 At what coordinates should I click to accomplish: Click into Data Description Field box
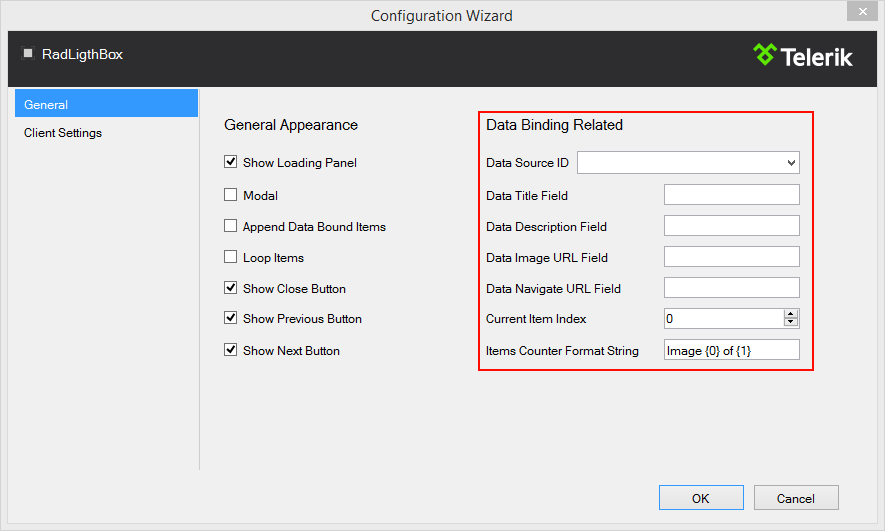click(731, 226)
